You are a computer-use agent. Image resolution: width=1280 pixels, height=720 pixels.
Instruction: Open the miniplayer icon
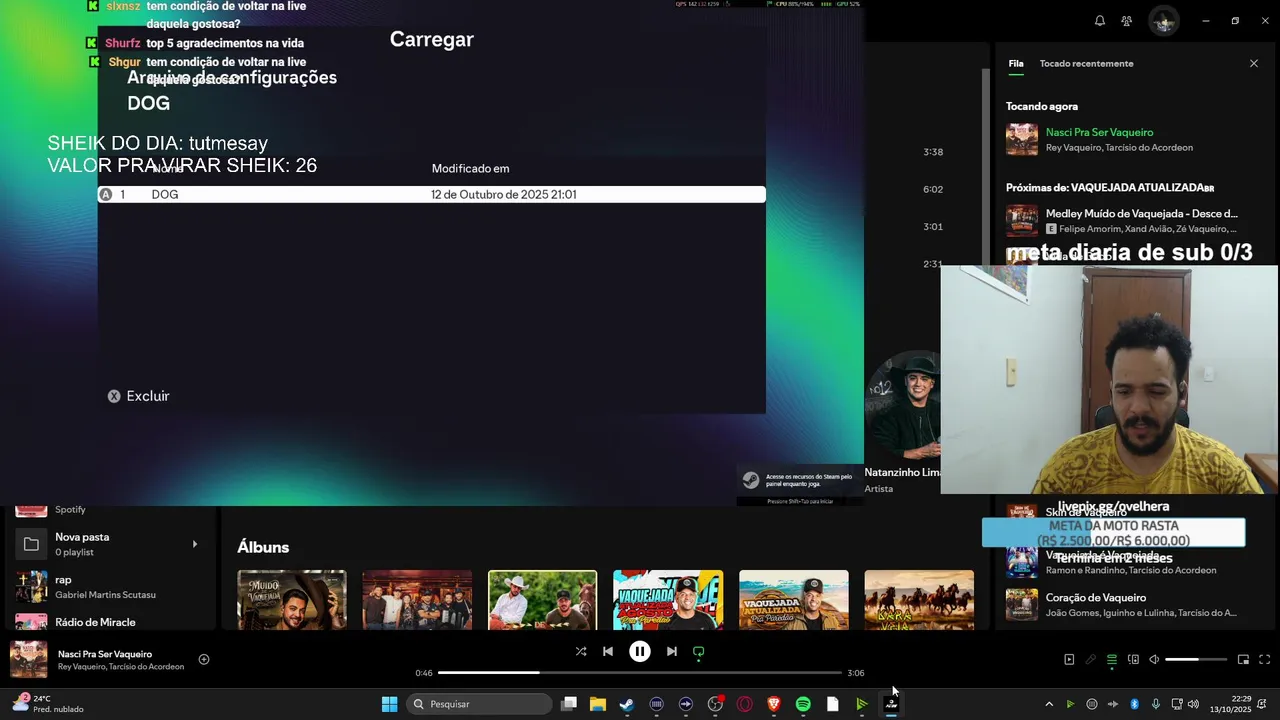point(1243,659)
